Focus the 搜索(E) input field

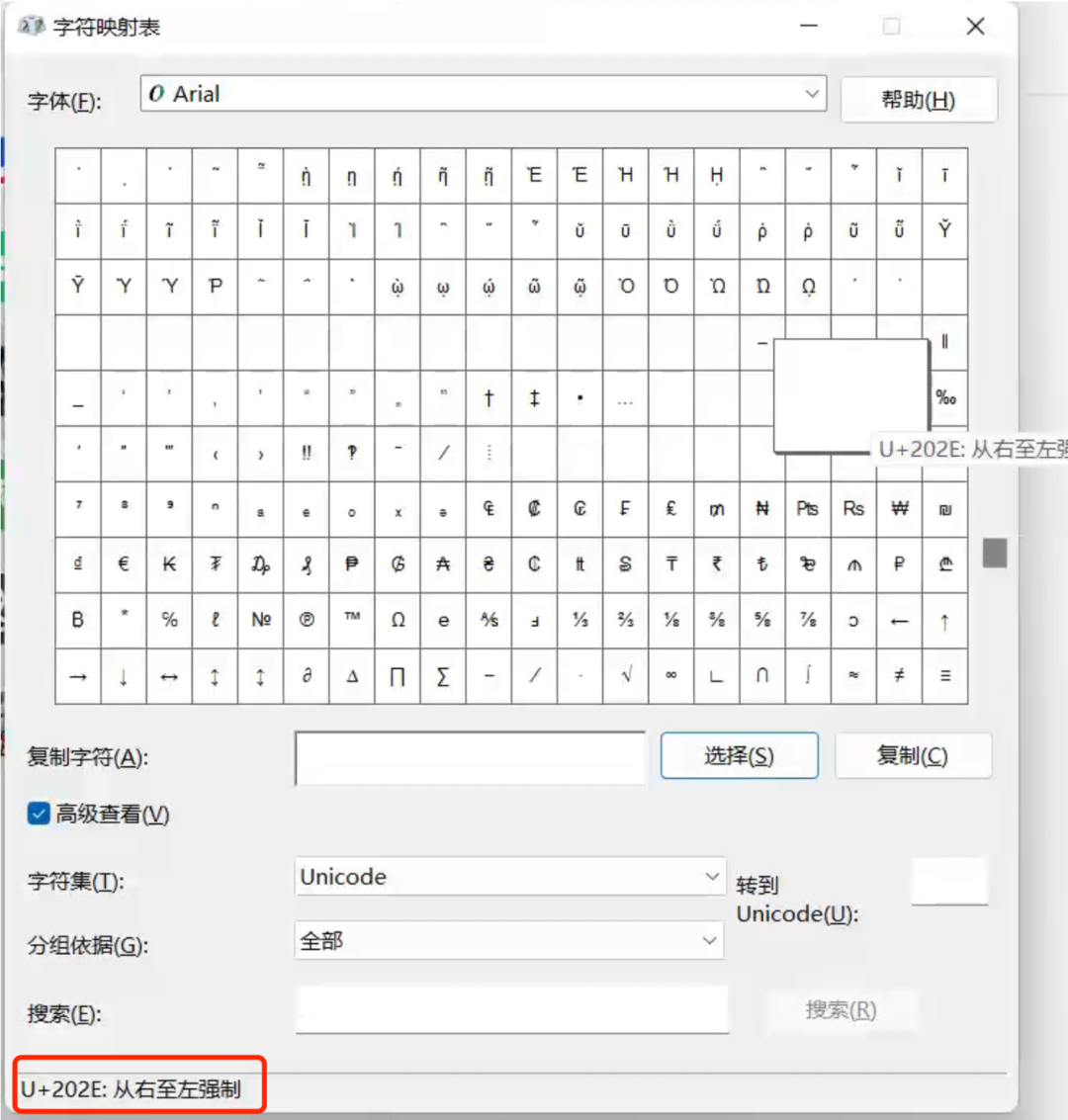(x=511, y=1010)
